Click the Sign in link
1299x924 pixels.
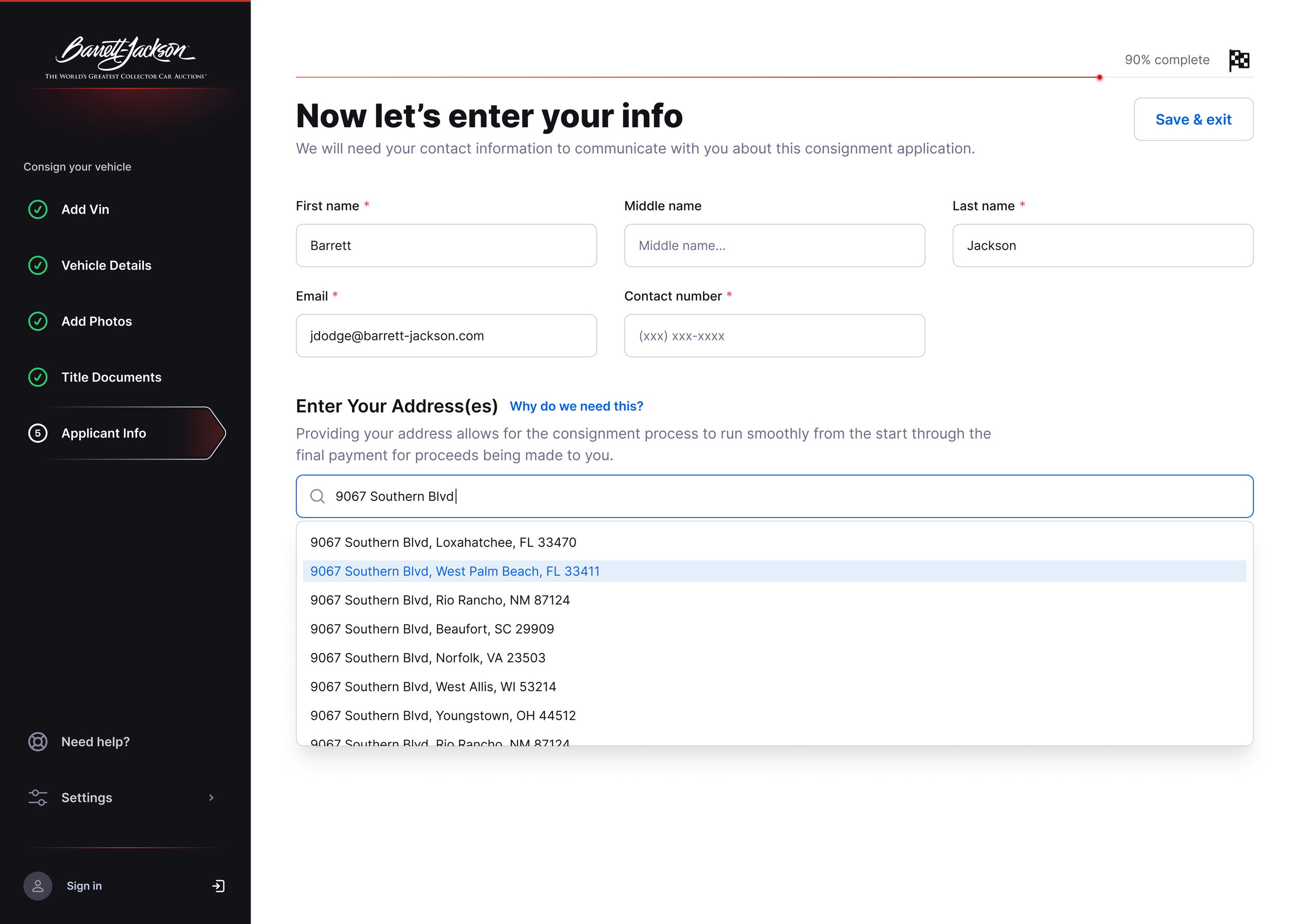pyautogui.click(x=84, y=886)
